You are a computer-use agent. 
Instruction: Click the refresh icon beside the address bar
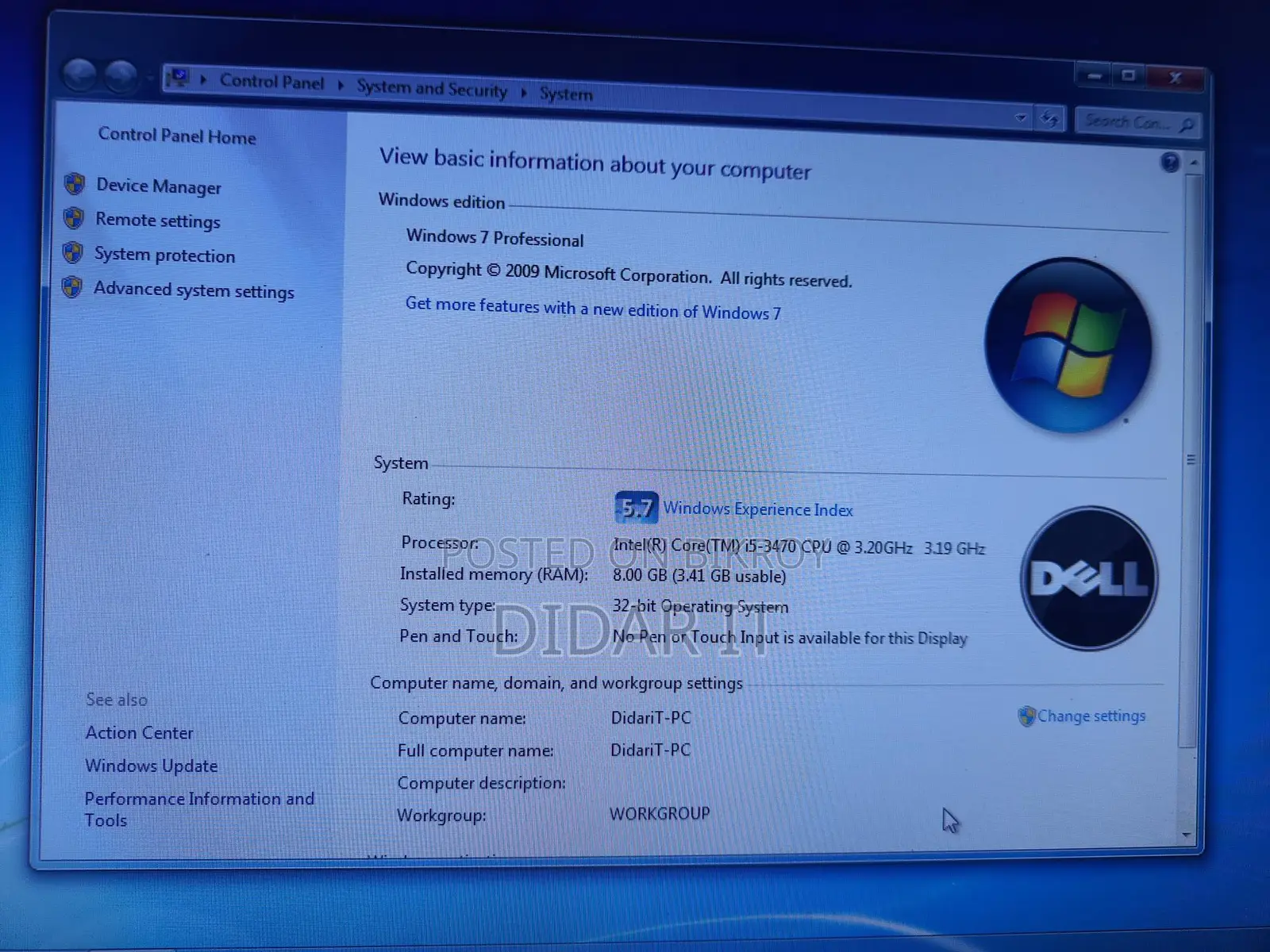click(1049, 119)
